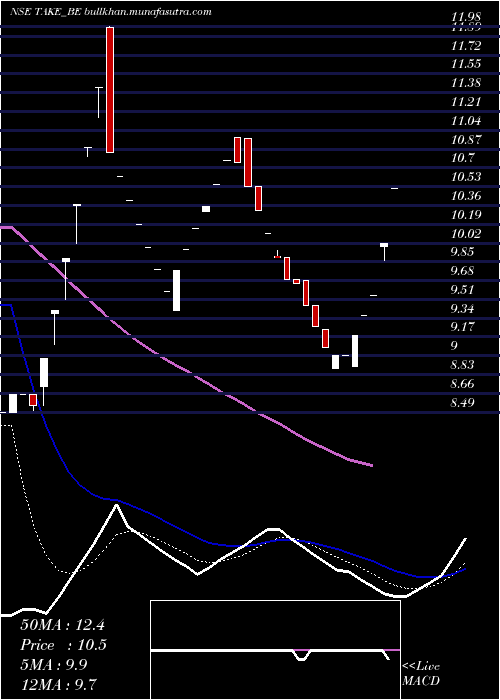
Task: Click inside the Live MACD inset box
Action: click(275, 650)
